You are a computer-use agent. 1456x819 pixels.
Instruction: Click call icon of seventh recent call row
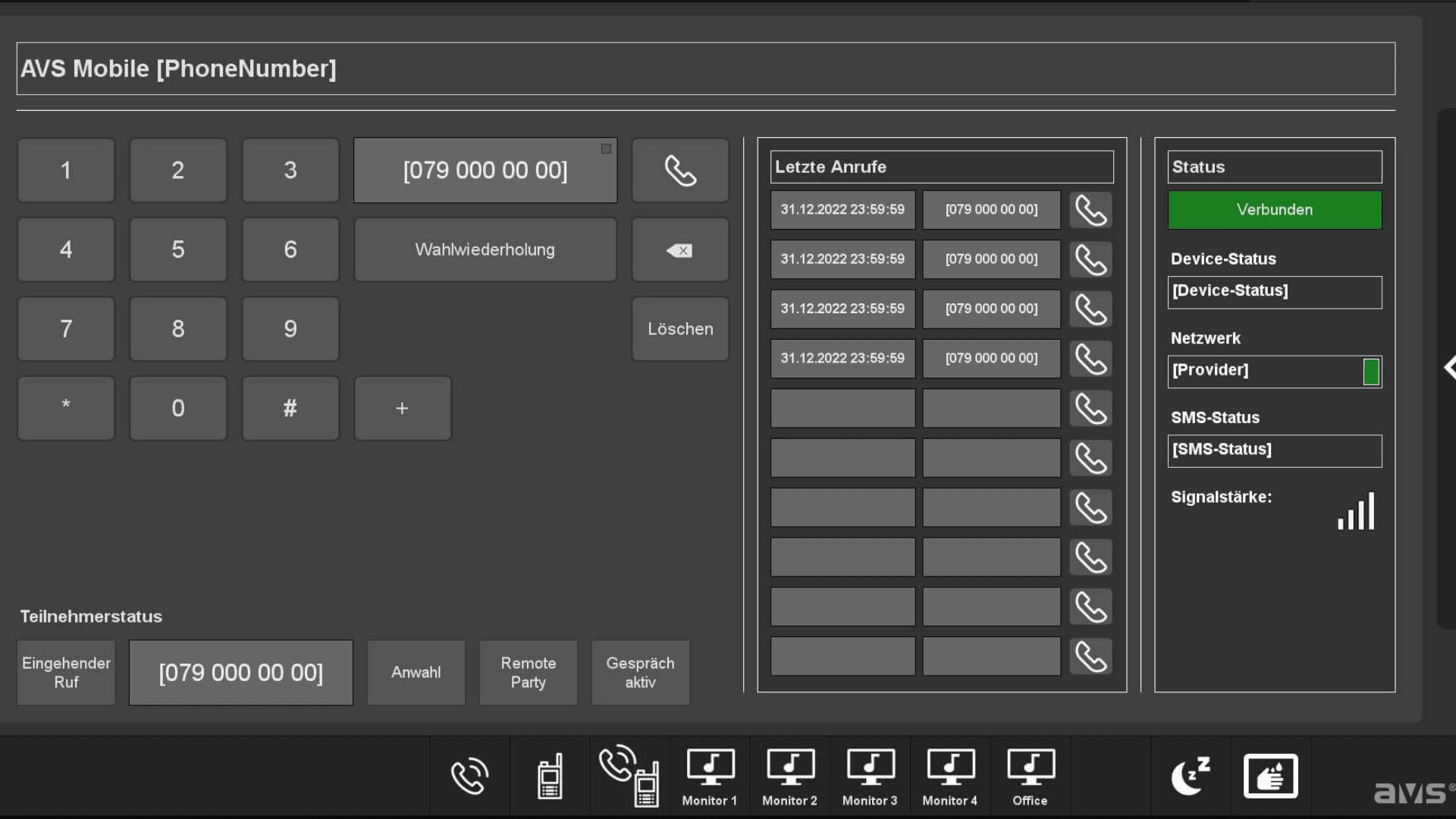(x=1090, y=507)
